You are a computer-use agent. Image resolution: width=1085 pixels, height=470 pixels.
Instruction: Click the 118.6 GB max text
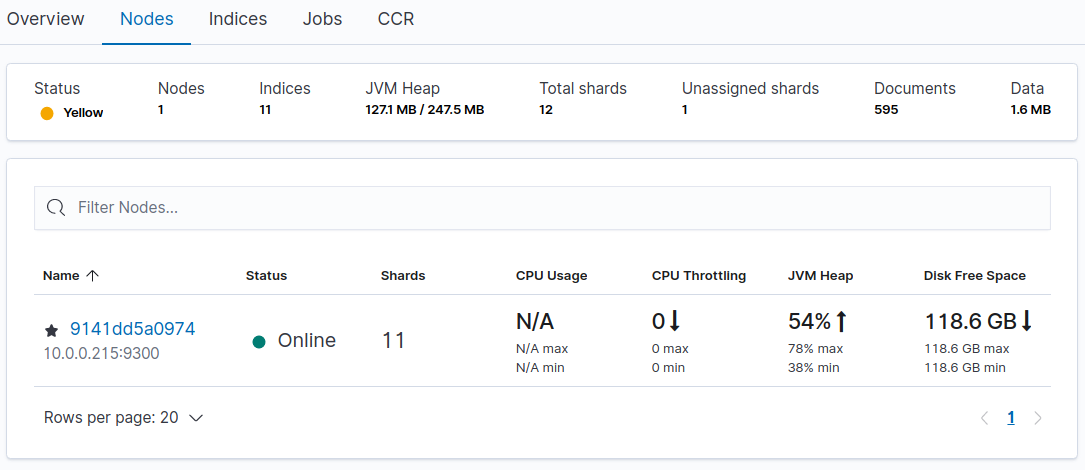coord(967,348)
